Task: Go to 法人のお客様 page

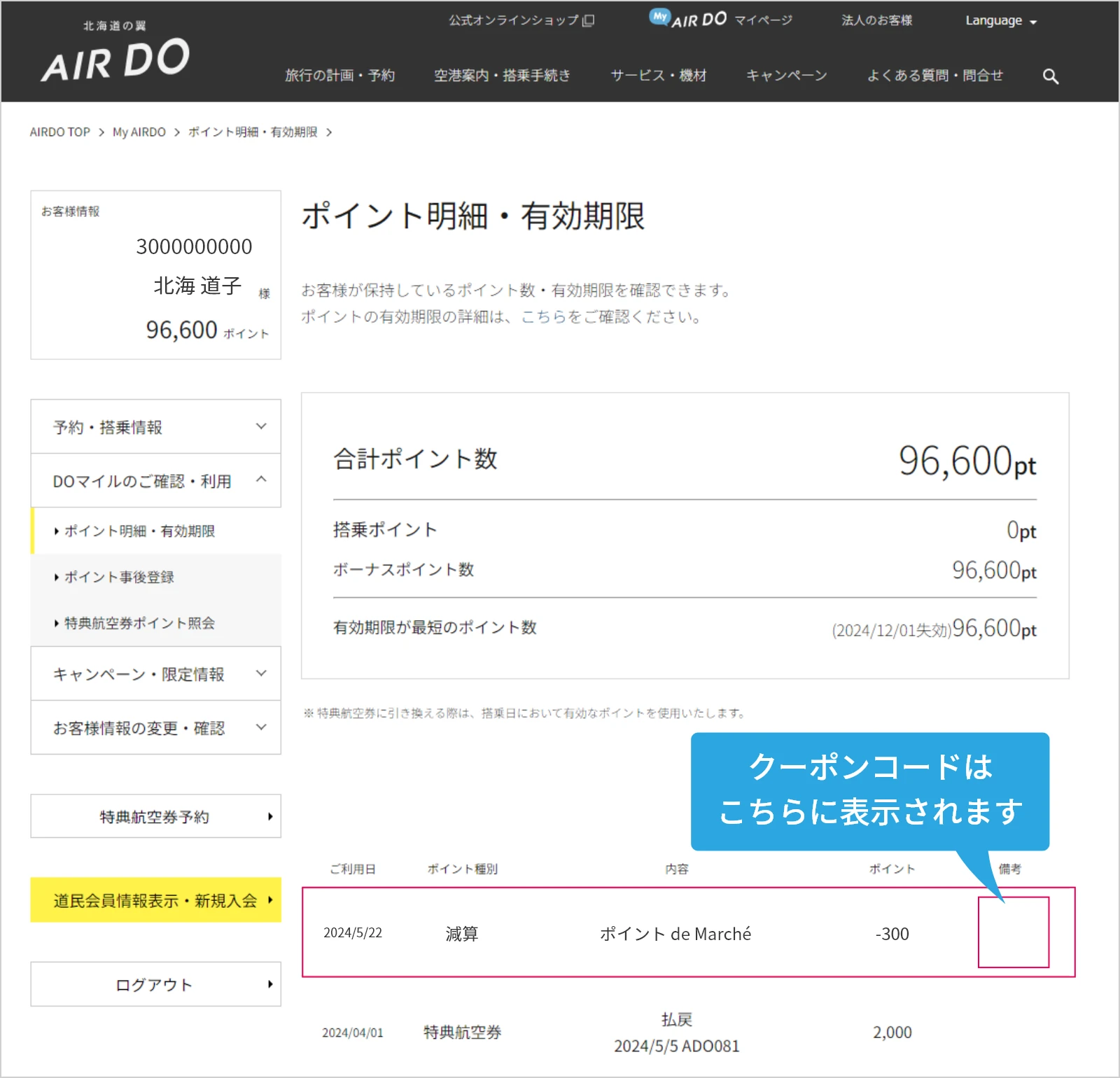Action: [x=876, y=20]
